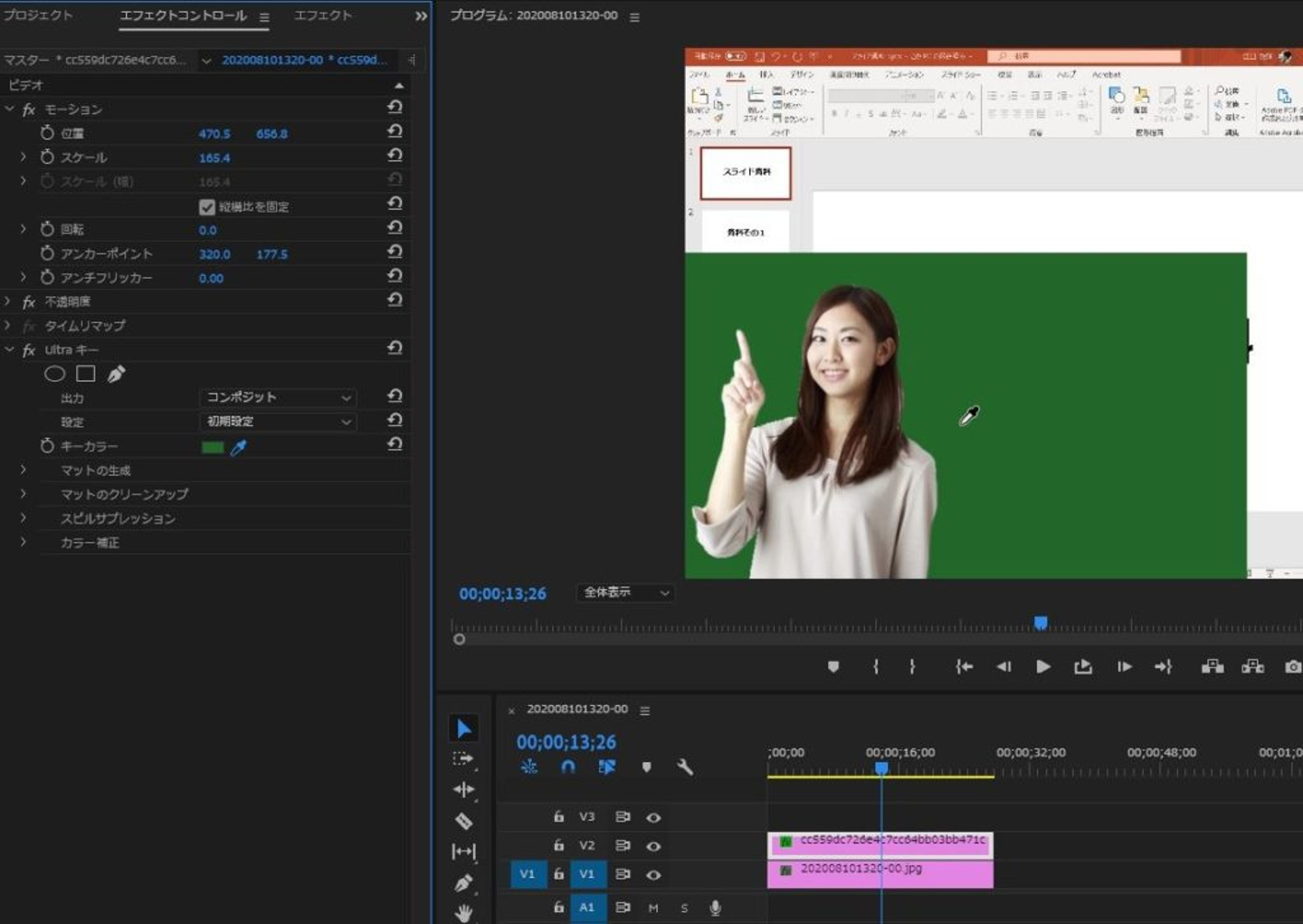Open timeline display settings wrench

685,767
